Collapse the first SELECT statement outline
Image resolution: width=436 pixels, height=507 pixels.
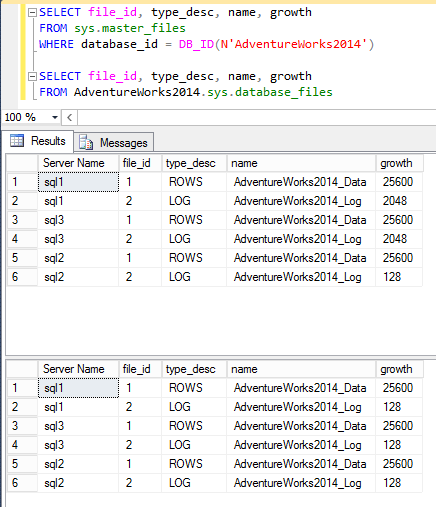click(32, 13)
